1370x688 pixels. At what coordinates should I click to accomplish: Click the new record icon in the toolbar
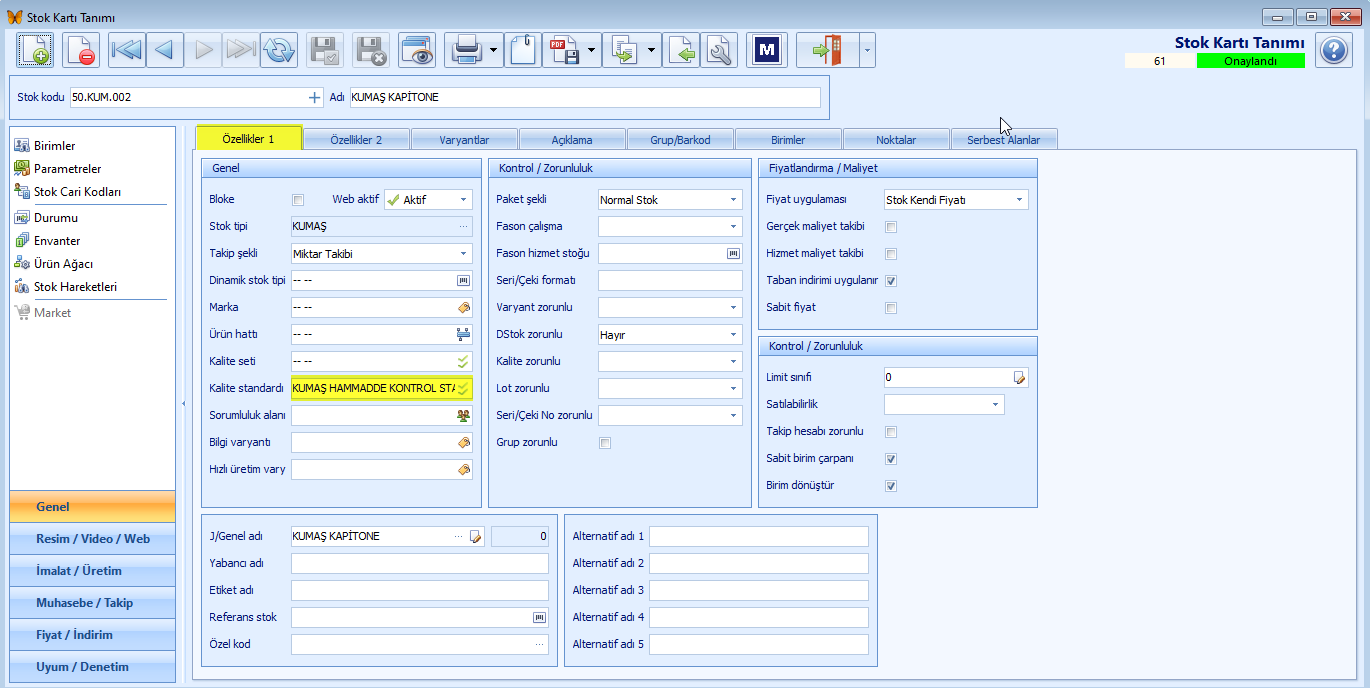[35, 49]
